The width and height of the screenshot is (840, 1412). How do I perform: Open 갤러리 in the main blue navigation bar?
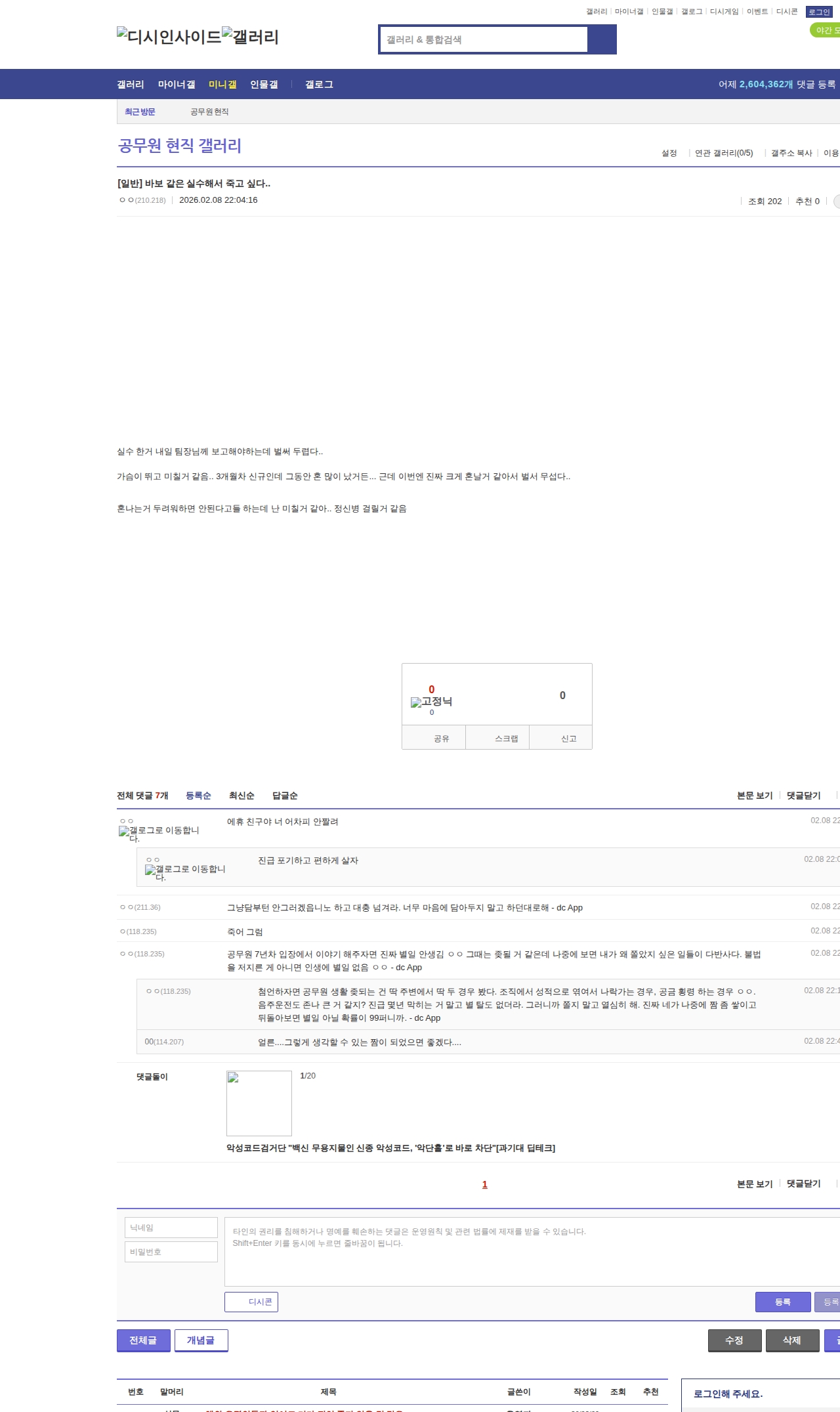point(131,85)
